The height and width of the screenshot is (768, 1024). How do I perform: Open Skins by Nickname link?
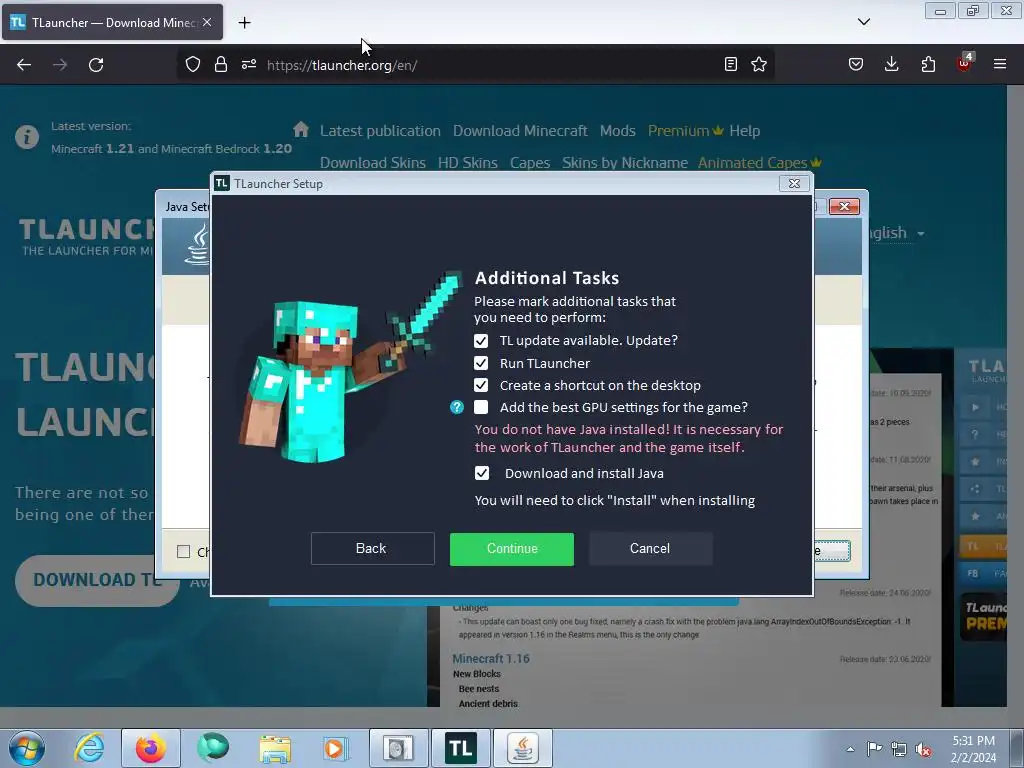pos(625,163)
